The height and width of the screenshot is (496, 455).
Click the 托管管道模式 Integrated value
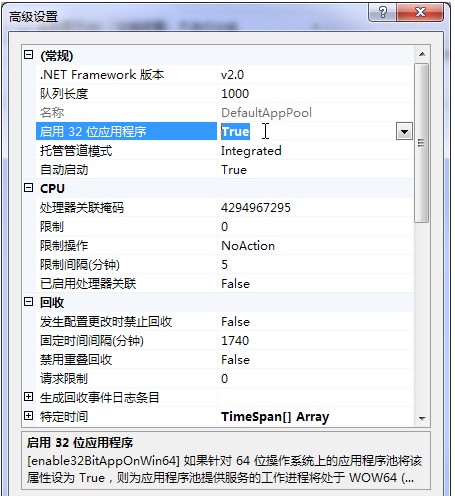251,151
